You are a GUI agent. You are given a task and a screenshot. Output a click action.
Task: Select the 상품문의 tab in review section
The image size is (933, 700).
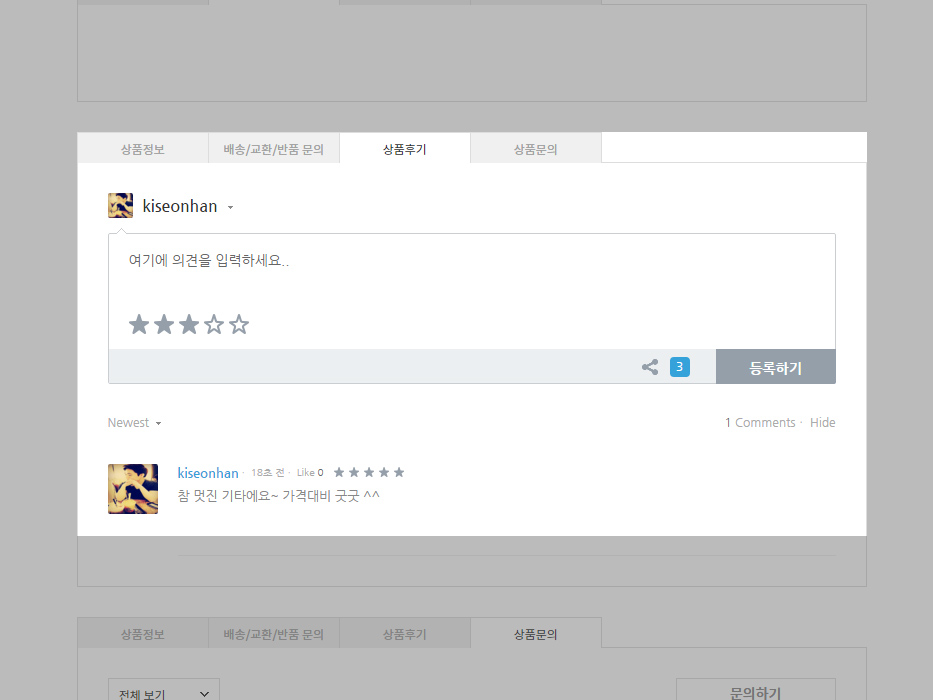535,149
